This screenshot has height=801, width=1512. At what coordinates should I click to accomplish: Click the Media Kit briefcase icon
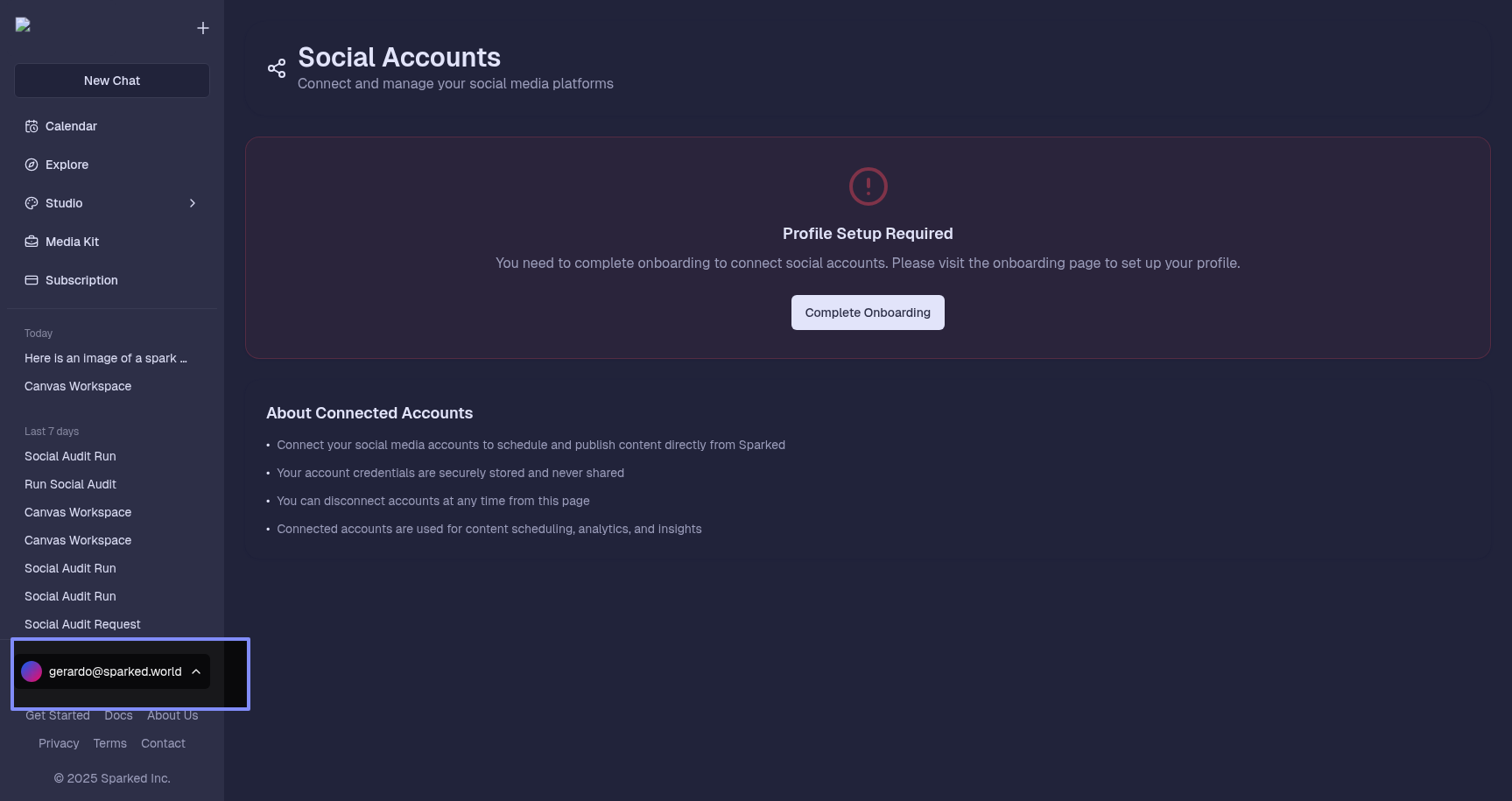click(x=32, y=242)
